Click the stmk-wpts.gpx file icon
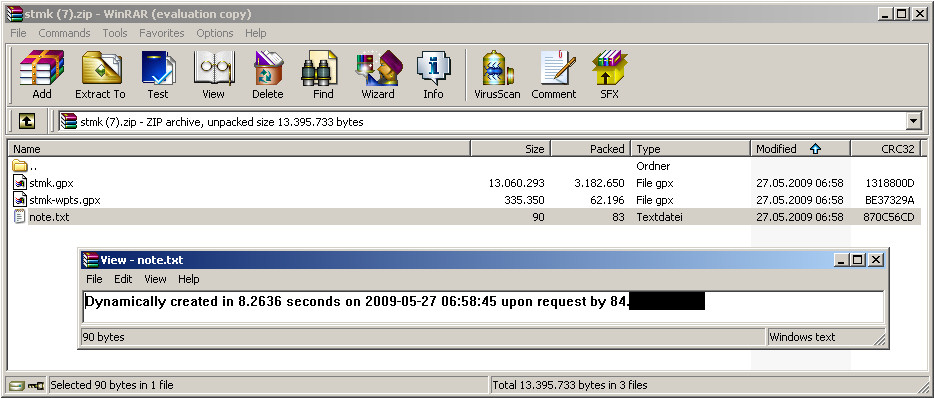Image resolution: width=934 pixels, height=398 pixels. click(20, 200)
